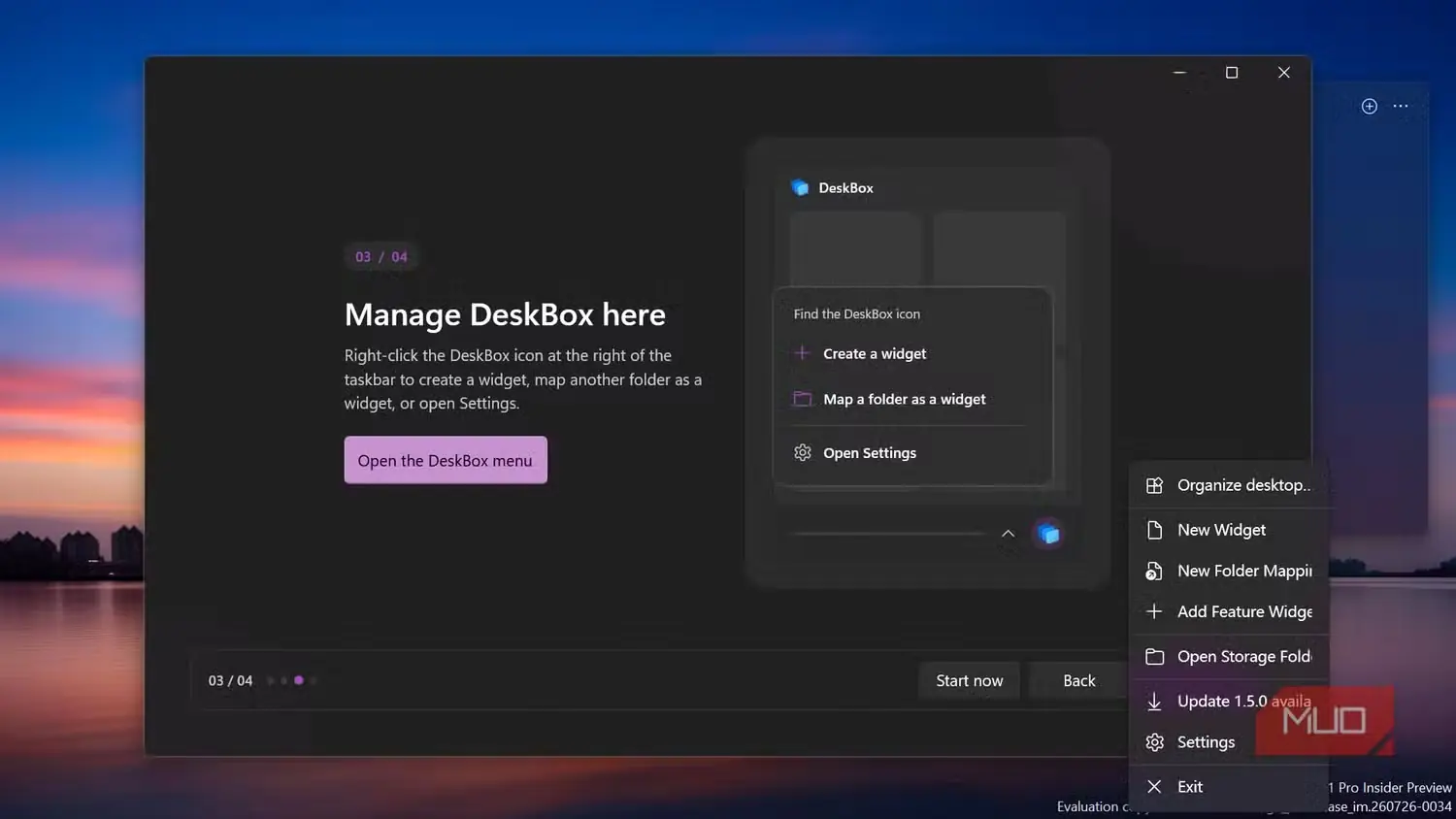Minimize the DeskBox onboarding window
Screen dimensions: 1456x819
(x=1179, y=73)
